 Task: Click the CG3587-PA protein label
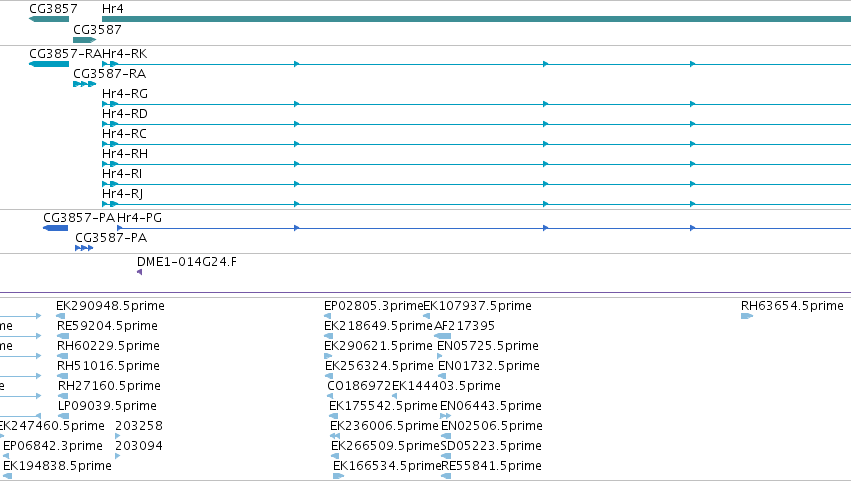pos(111,238)
